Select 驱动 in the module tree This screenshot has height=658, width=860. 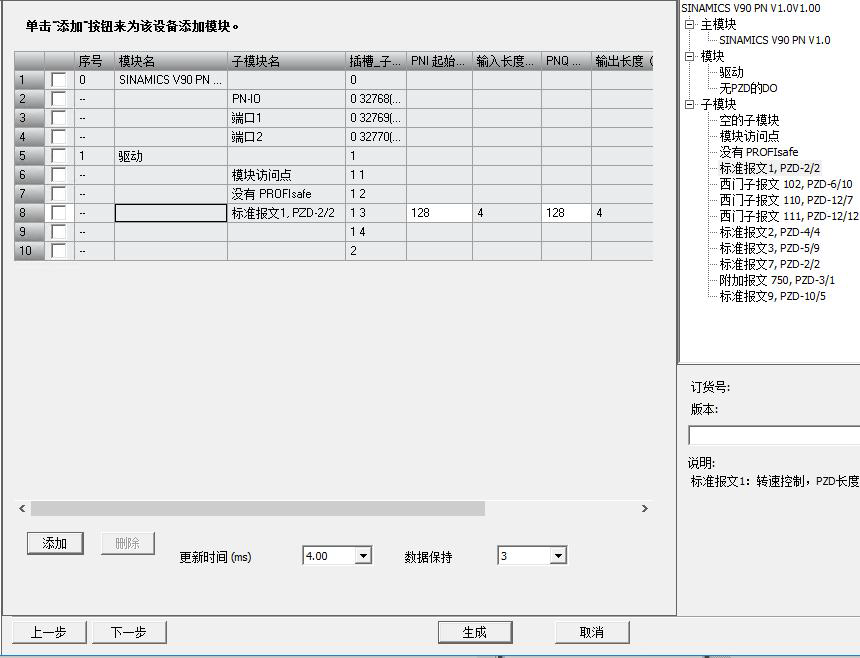pos(732,72)
